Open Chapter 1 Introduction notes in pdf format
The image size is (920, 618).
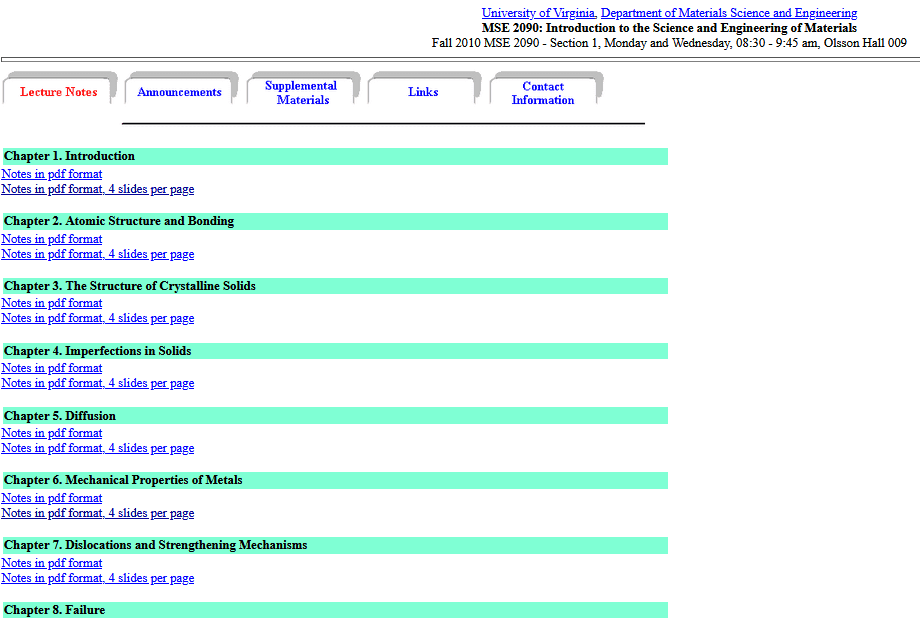pos(52,174)
